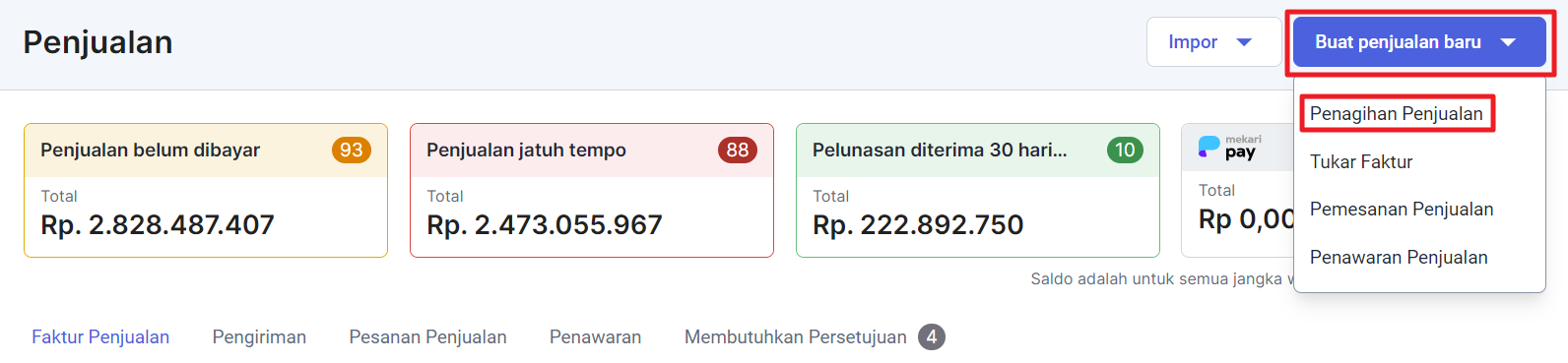The height and width of the screenshot is (363, 1568).
Task: Switch to the Penawaran tab
Action: tap(595, 337)
